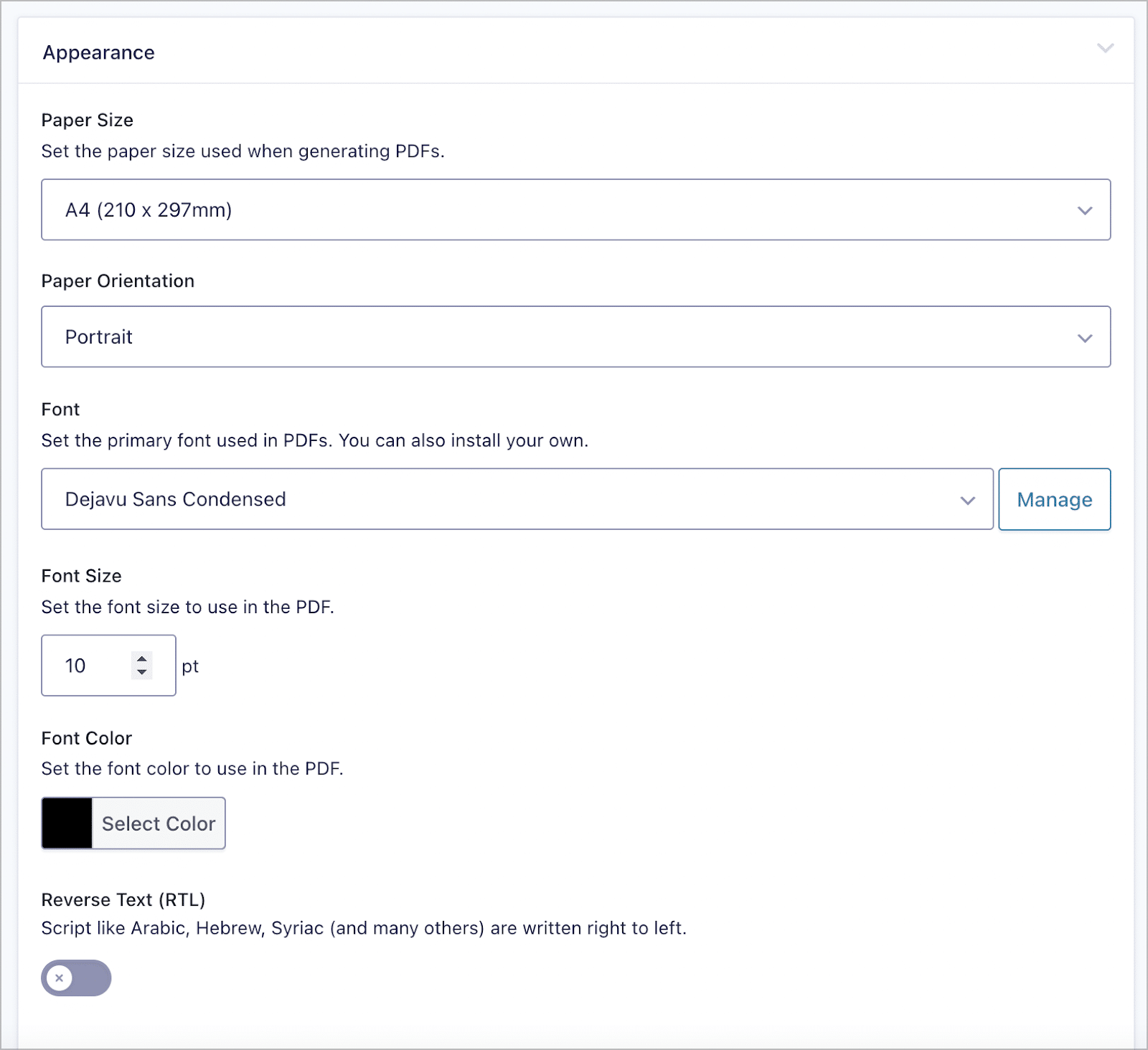Click the up stepper arrow beside the font size
Image resolution: width=1148 pixels, height=1050 pixels.
[141, 658]
